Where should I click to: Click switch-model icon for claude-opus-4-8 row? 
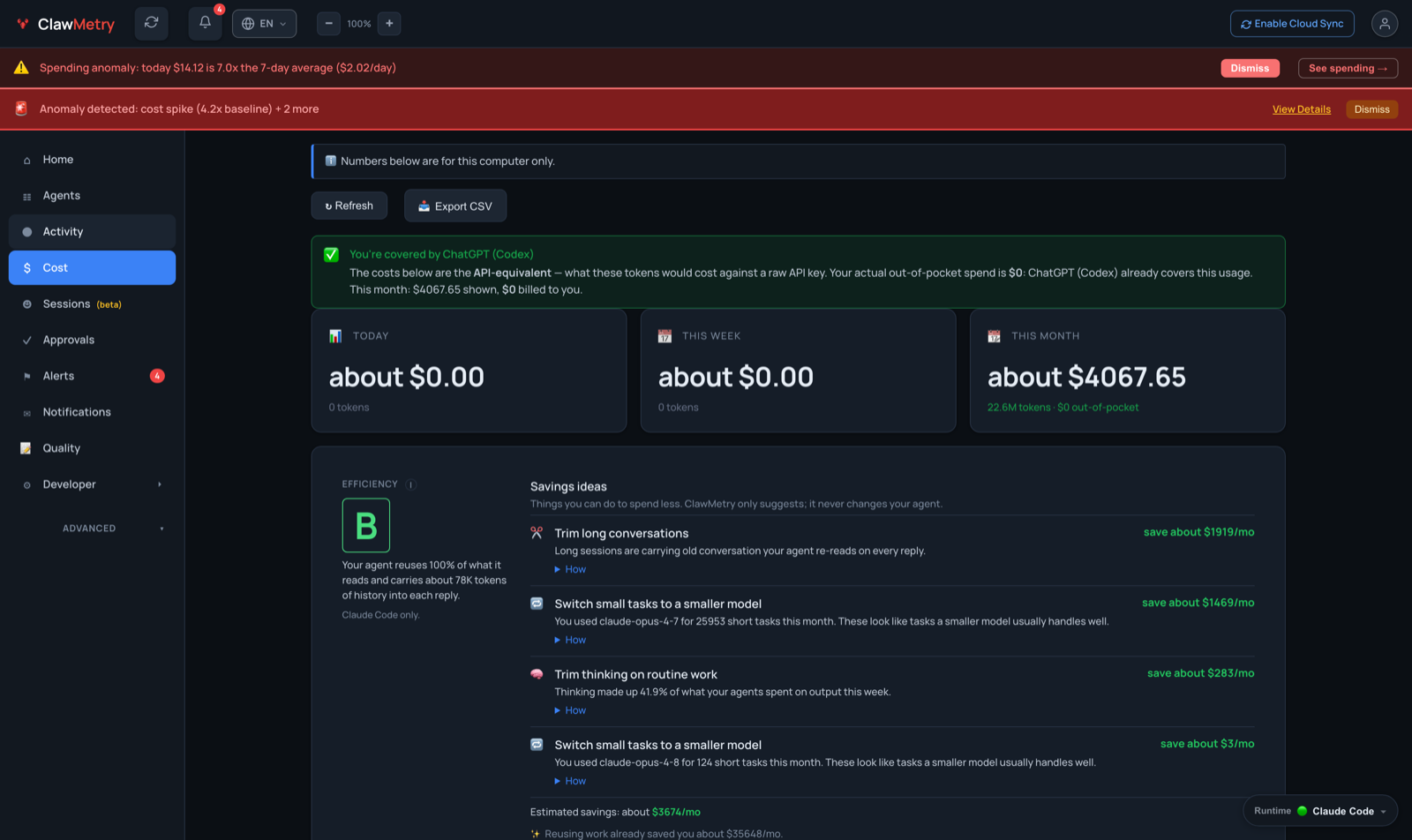537,745
